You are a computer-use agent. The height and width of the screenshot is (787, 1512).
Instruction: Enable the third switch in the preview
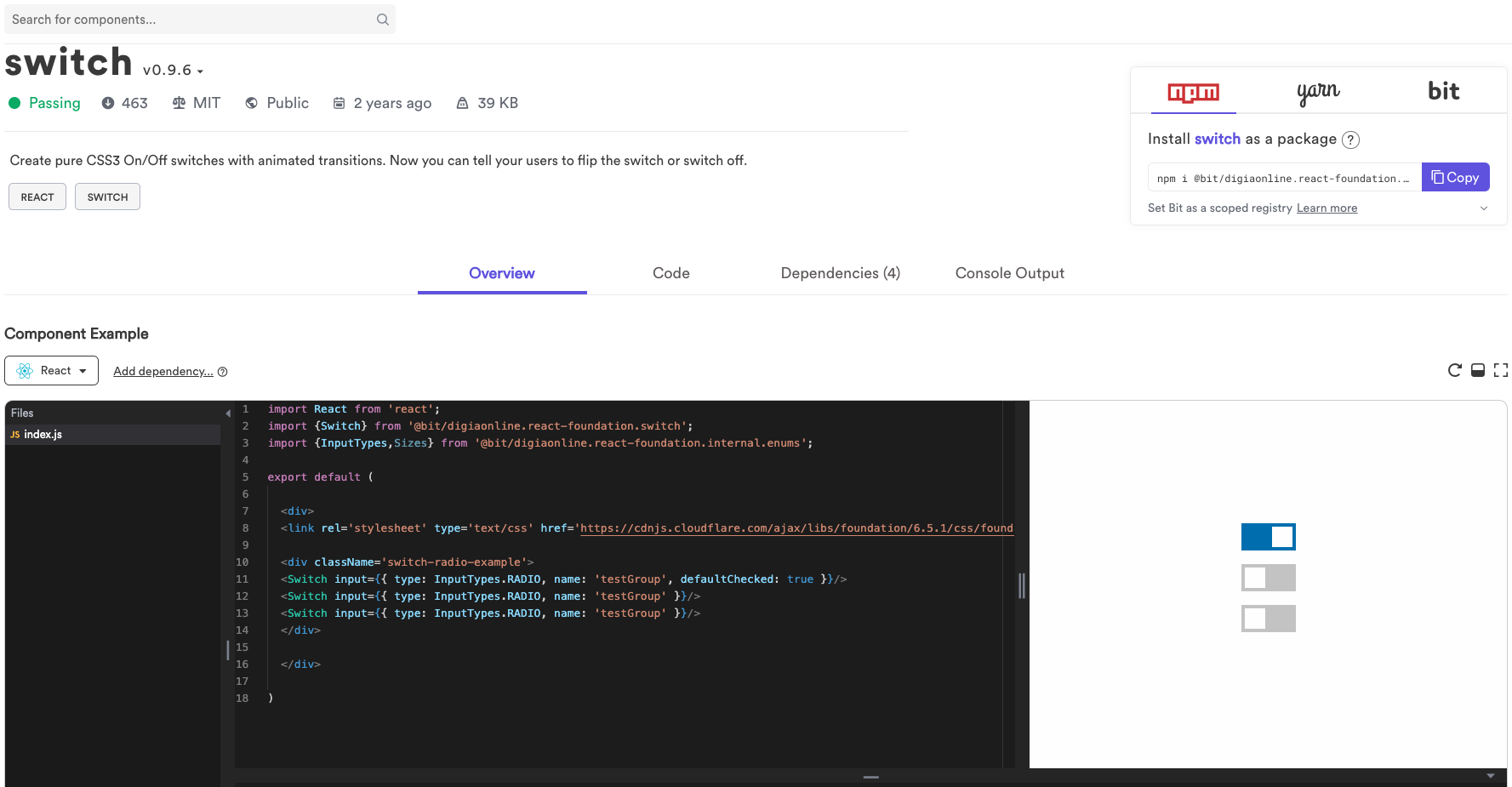[1269, 619]
